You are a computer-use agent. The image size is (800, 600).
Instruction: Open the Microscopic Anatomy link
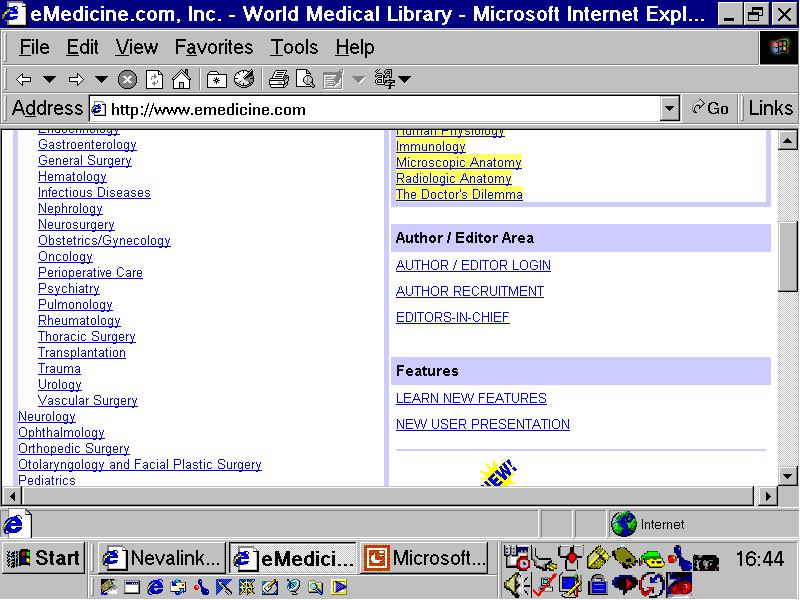point(459,163)
